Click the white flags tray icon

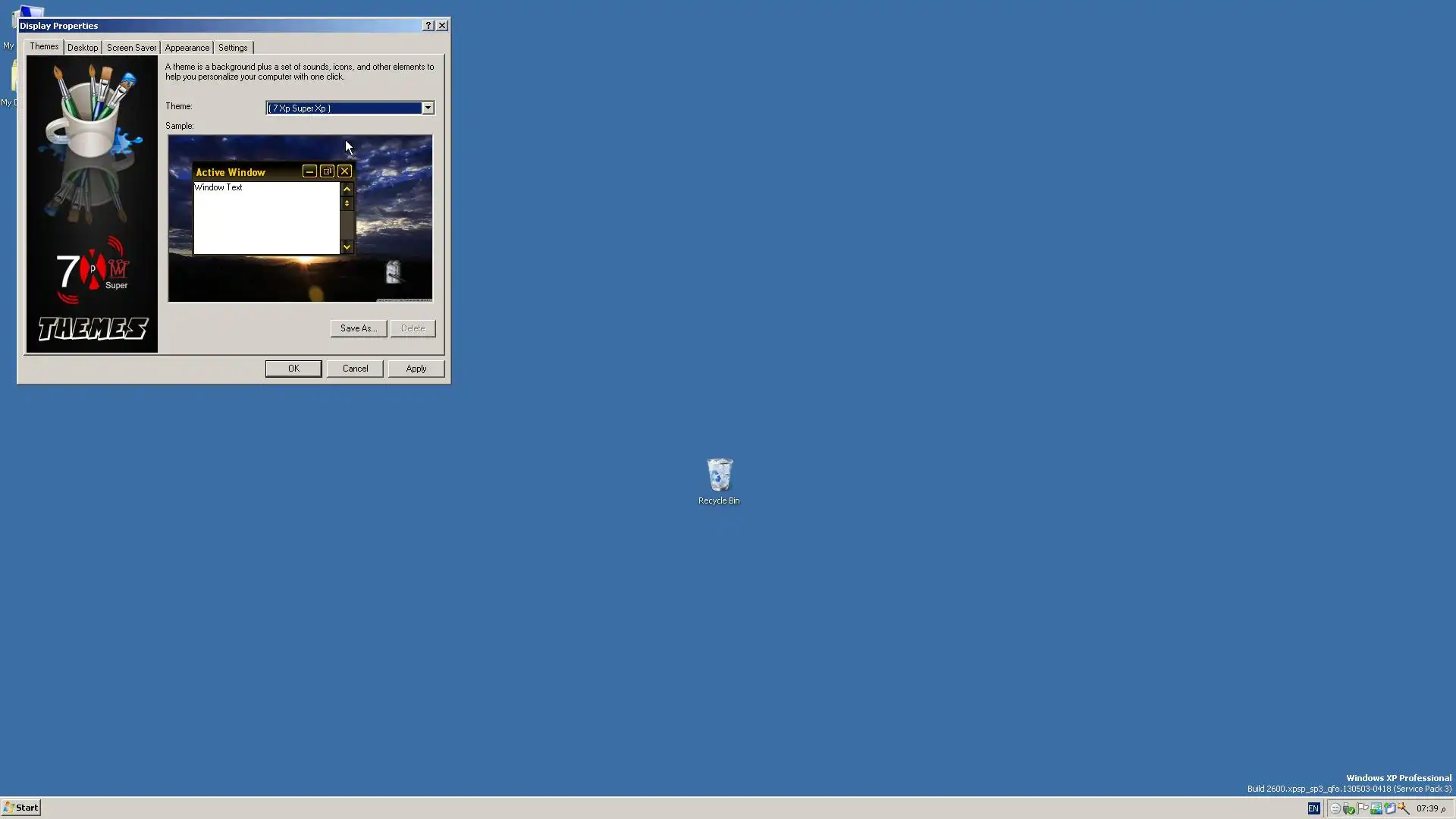click(x=1362, y=808)
